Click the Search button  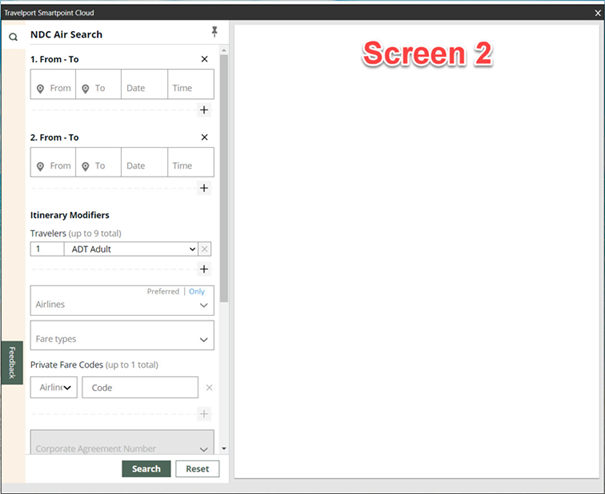(x=146, y=469)
